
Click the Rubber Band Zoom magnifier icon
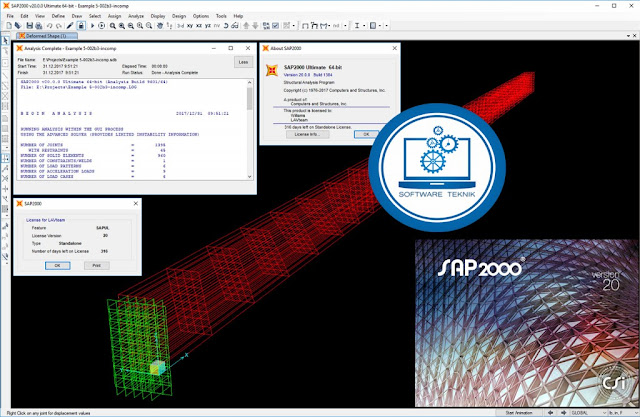coord(113,26)
